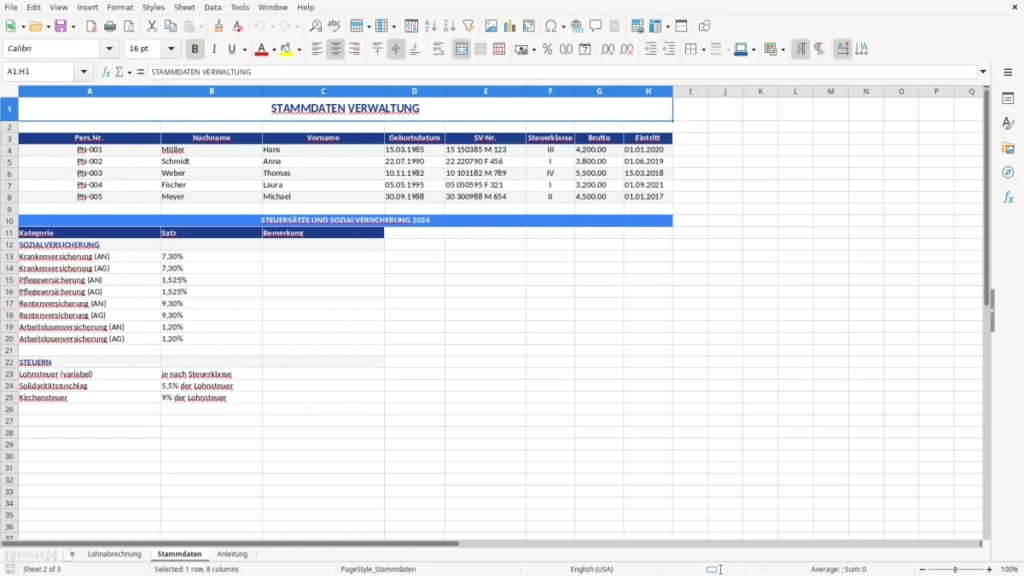The image size is (1024, 576).
Task: Click the Save document icon
Action: coord(61,26)
